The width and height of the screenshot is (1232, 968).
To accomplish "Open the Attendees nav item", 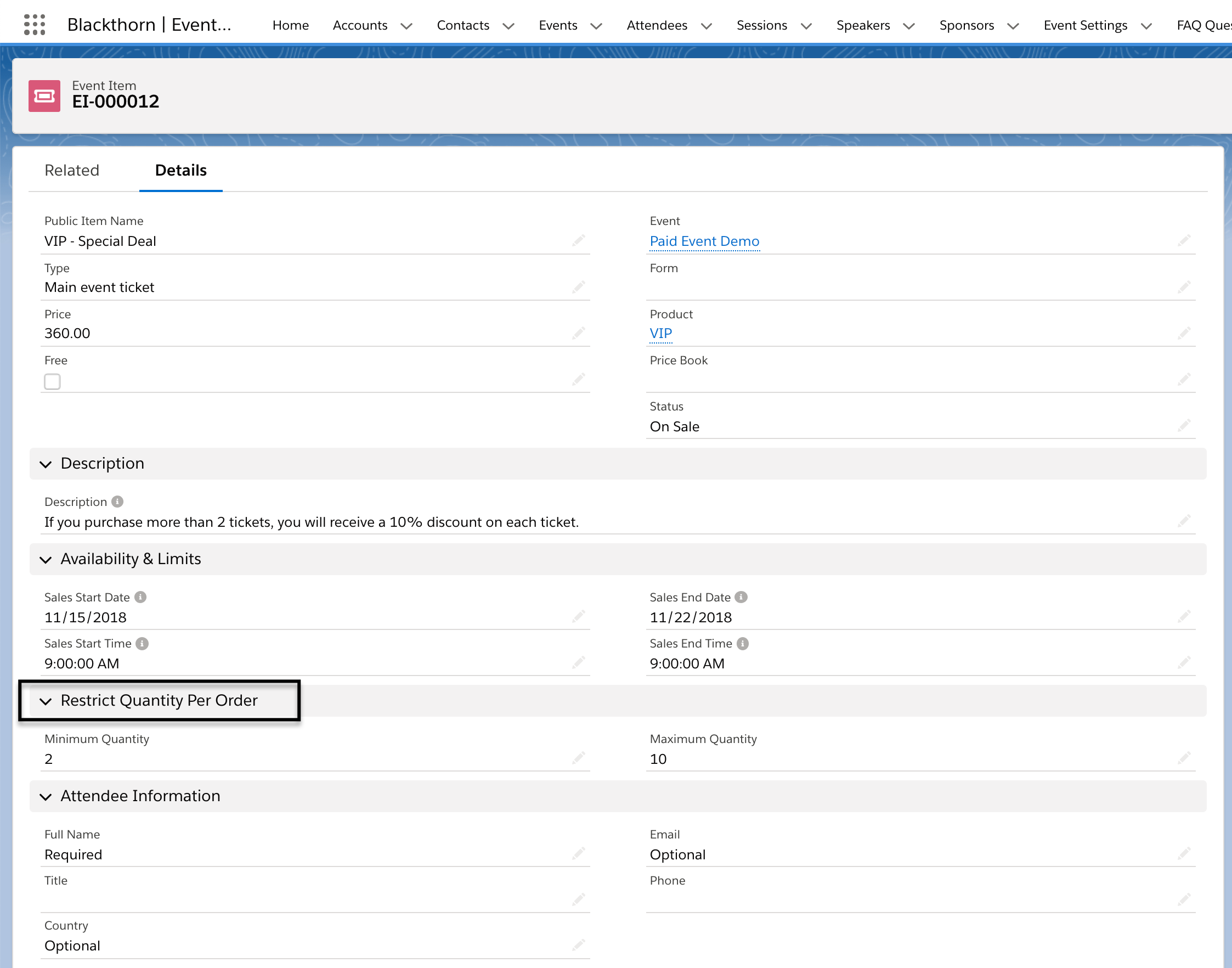I will [657, 25].
